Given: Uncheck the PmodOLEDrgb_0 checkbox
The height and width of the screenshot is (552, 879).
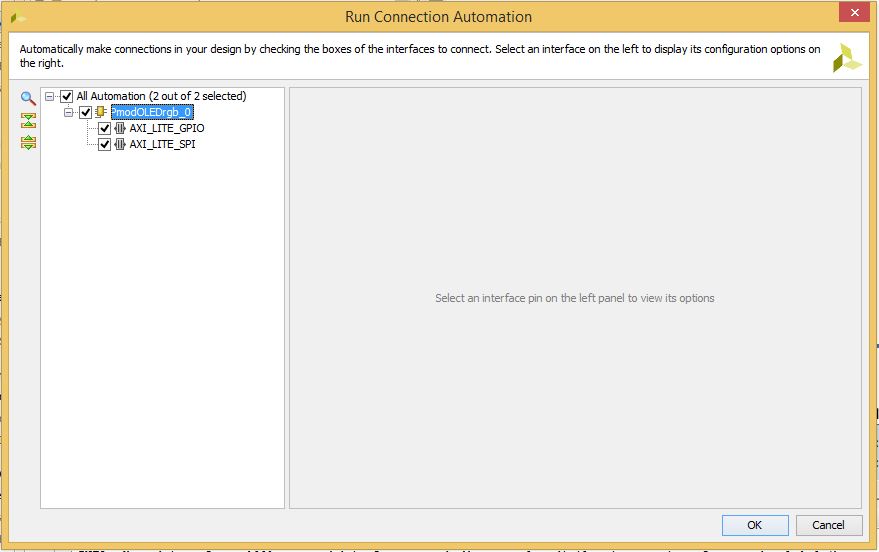Looking at the screenshot, I should tap(85, 113).
